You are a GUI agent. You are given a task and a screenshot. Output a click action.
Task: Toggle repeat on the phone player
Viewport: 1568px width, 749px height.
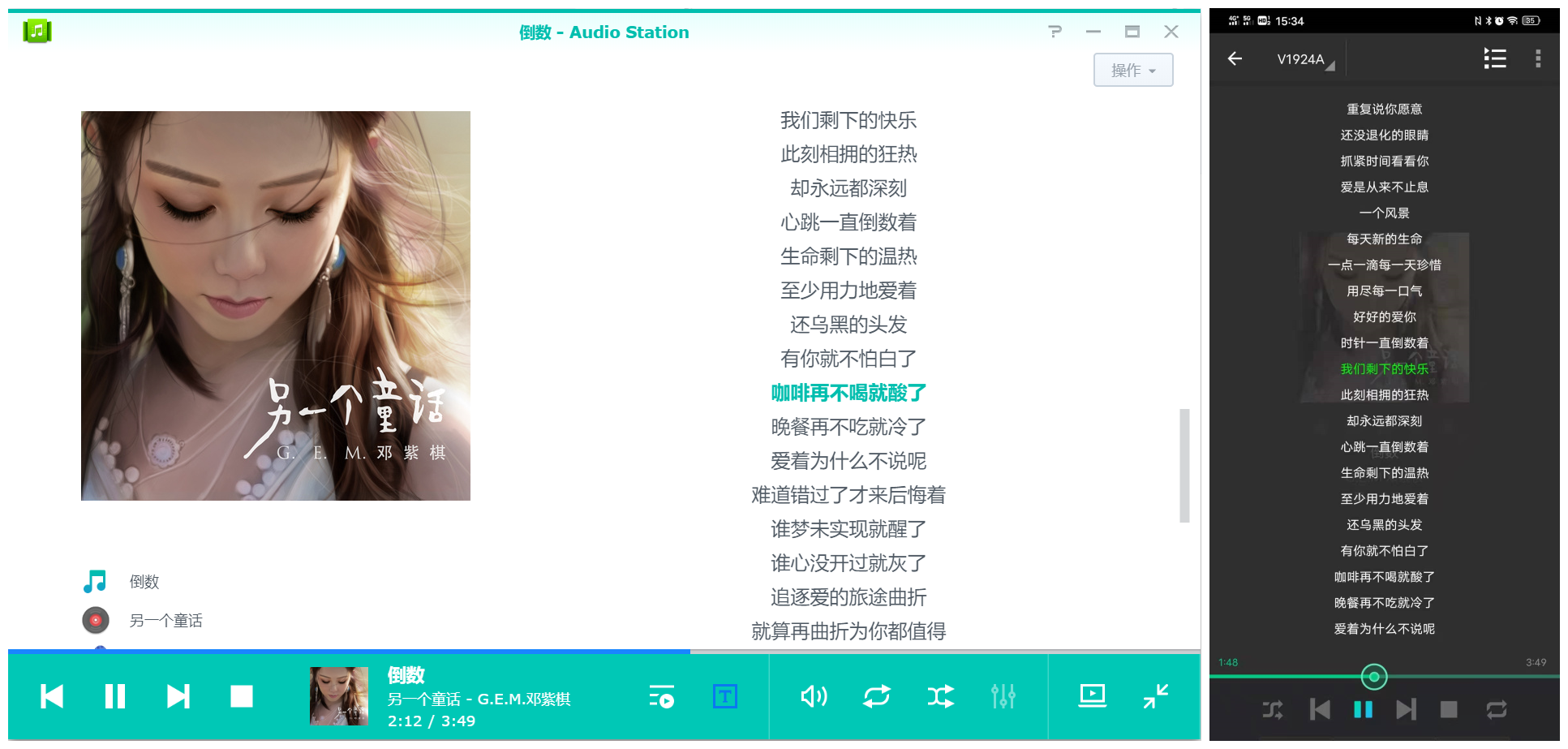coord(1497,710)
